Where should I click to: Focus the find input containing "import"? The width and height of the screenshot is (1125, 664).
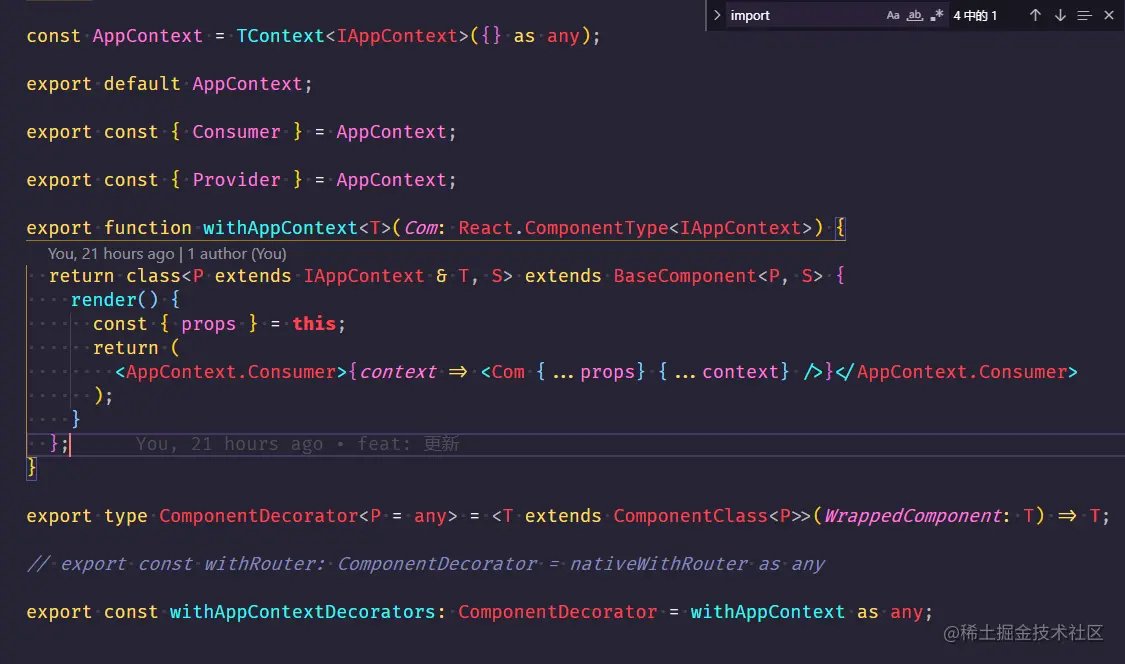pyautogui.click(x=804, y=15)
